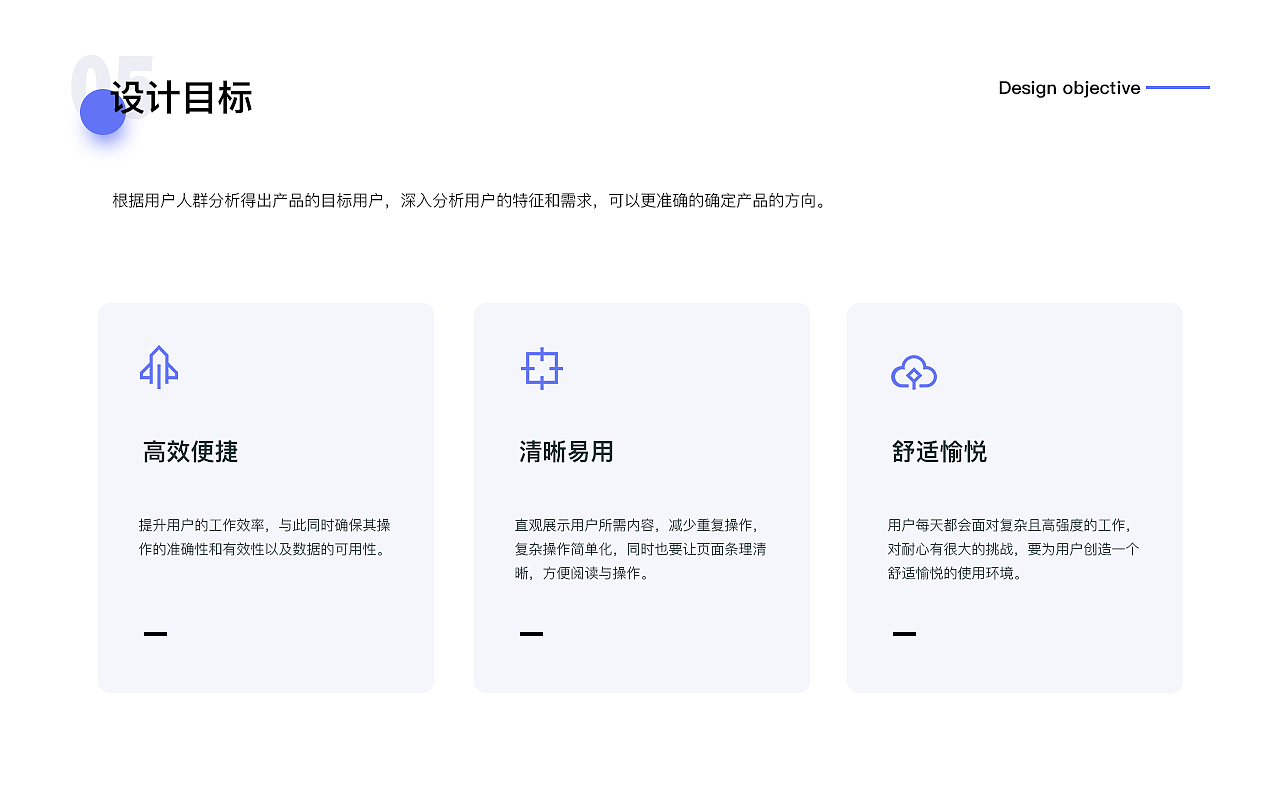This screenshot has width=1280, height=800.
Task: Click the blue circle next to 设计目标
Action: [102, 112]
